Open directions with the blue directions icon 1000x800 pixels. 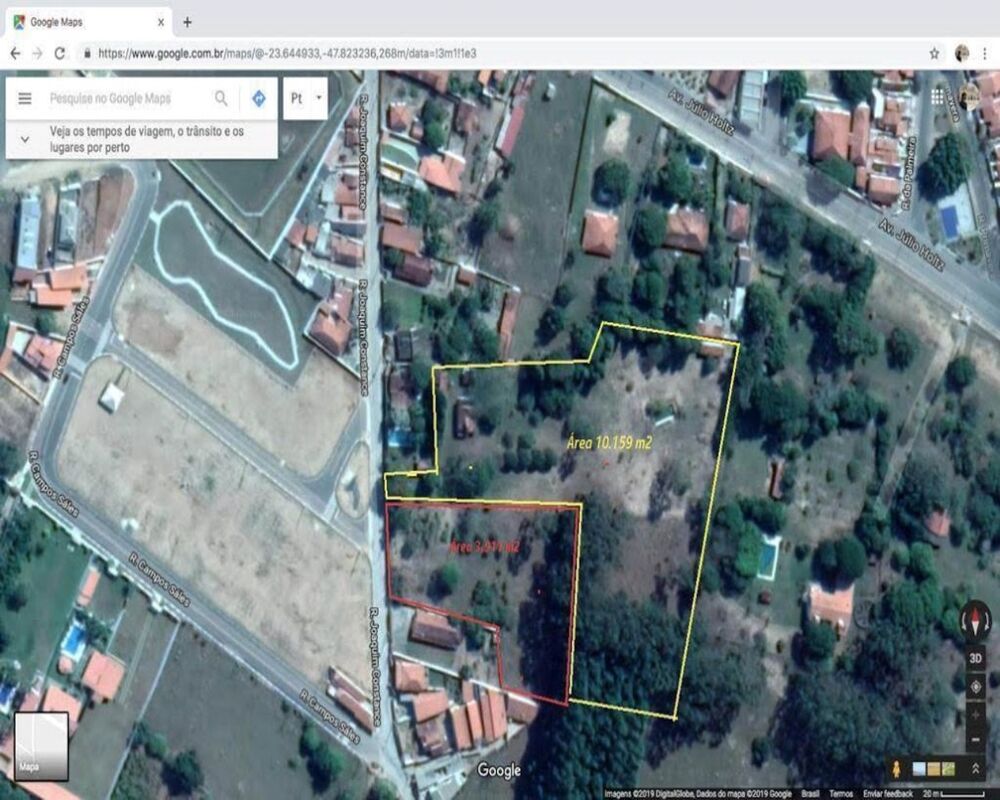[258, 98]
